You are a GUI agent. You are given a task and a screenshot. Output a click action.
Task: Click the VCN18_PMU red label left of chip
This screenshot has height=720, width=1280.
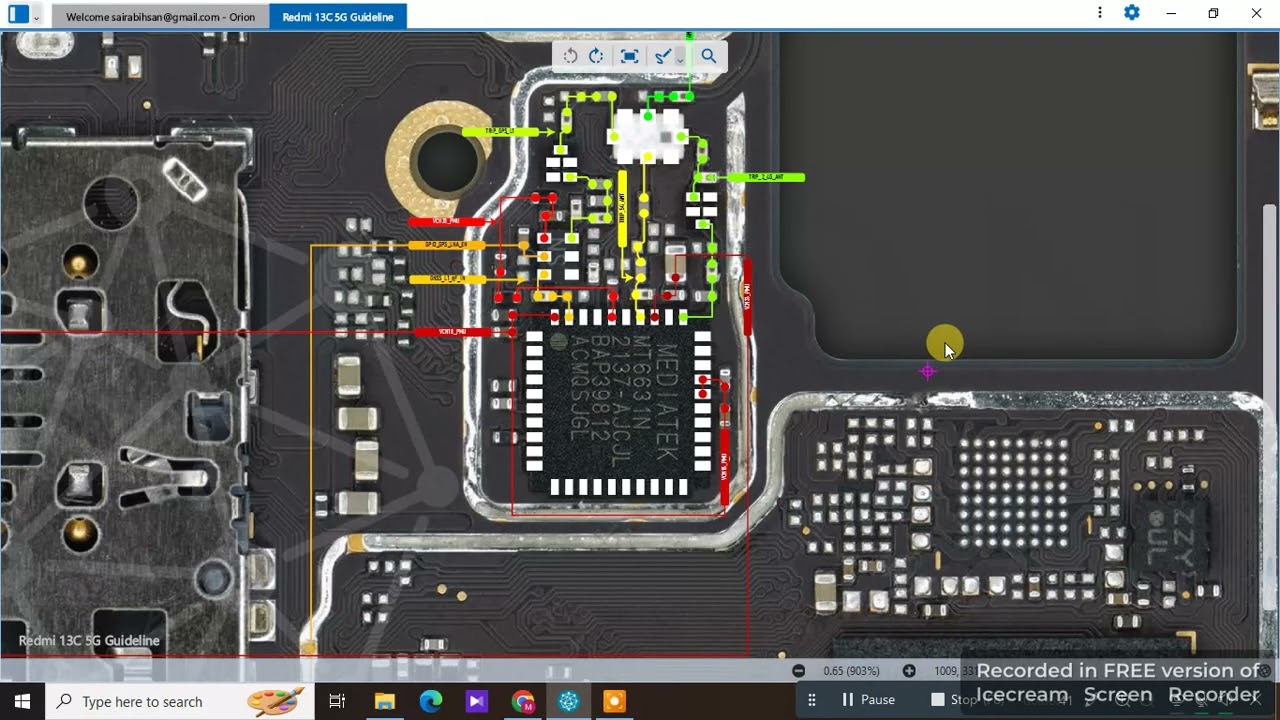click(x=450, y=332)
